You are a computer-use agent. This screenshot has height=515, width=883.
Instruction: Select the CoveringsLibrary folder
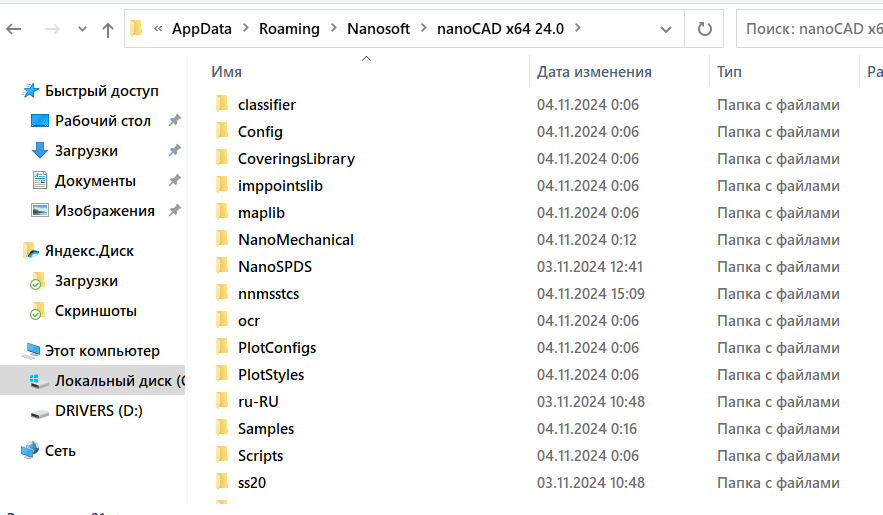tap(296, 159)
